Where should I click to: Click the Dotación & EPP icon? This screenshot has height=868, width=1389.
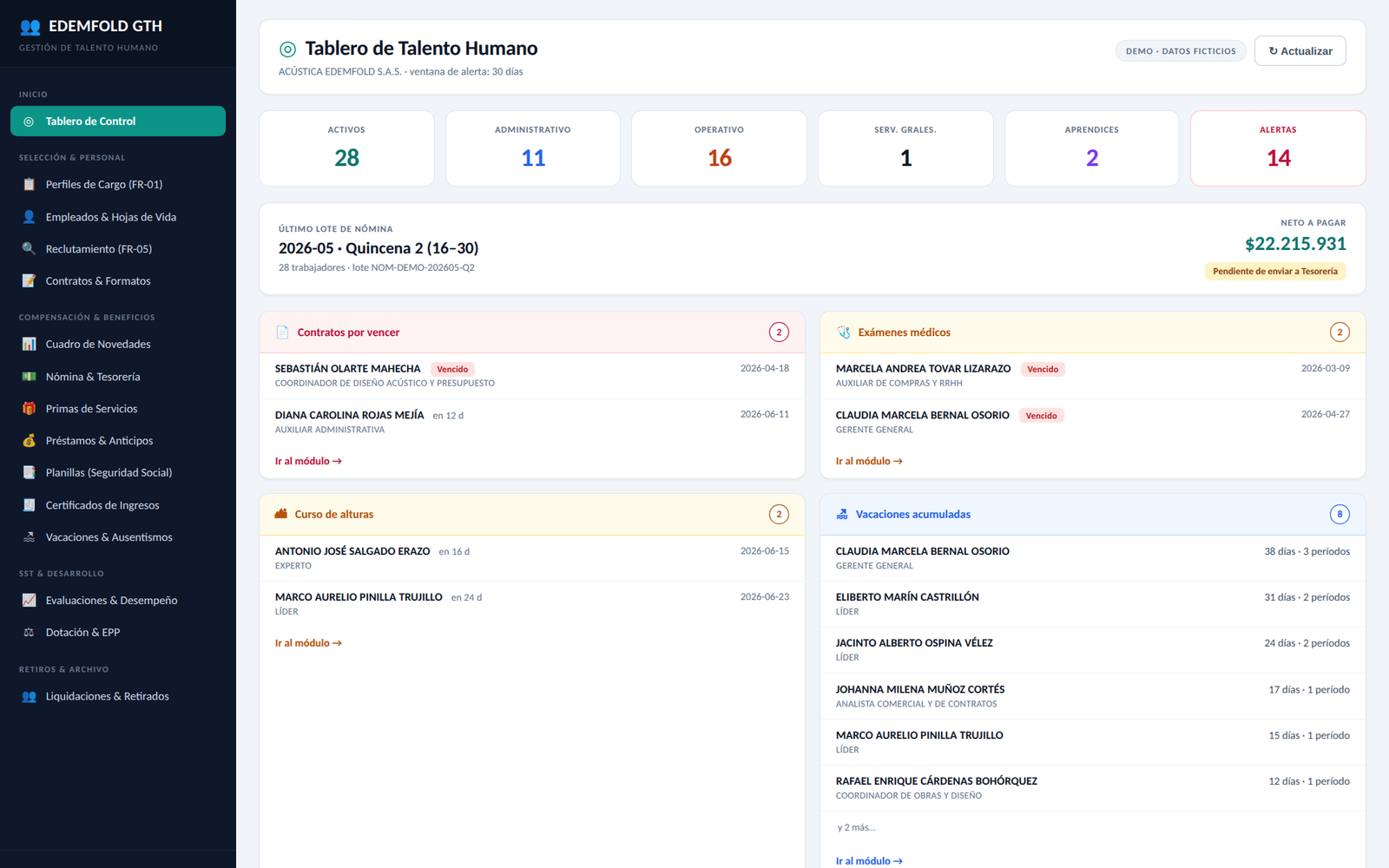click(29, 633)
